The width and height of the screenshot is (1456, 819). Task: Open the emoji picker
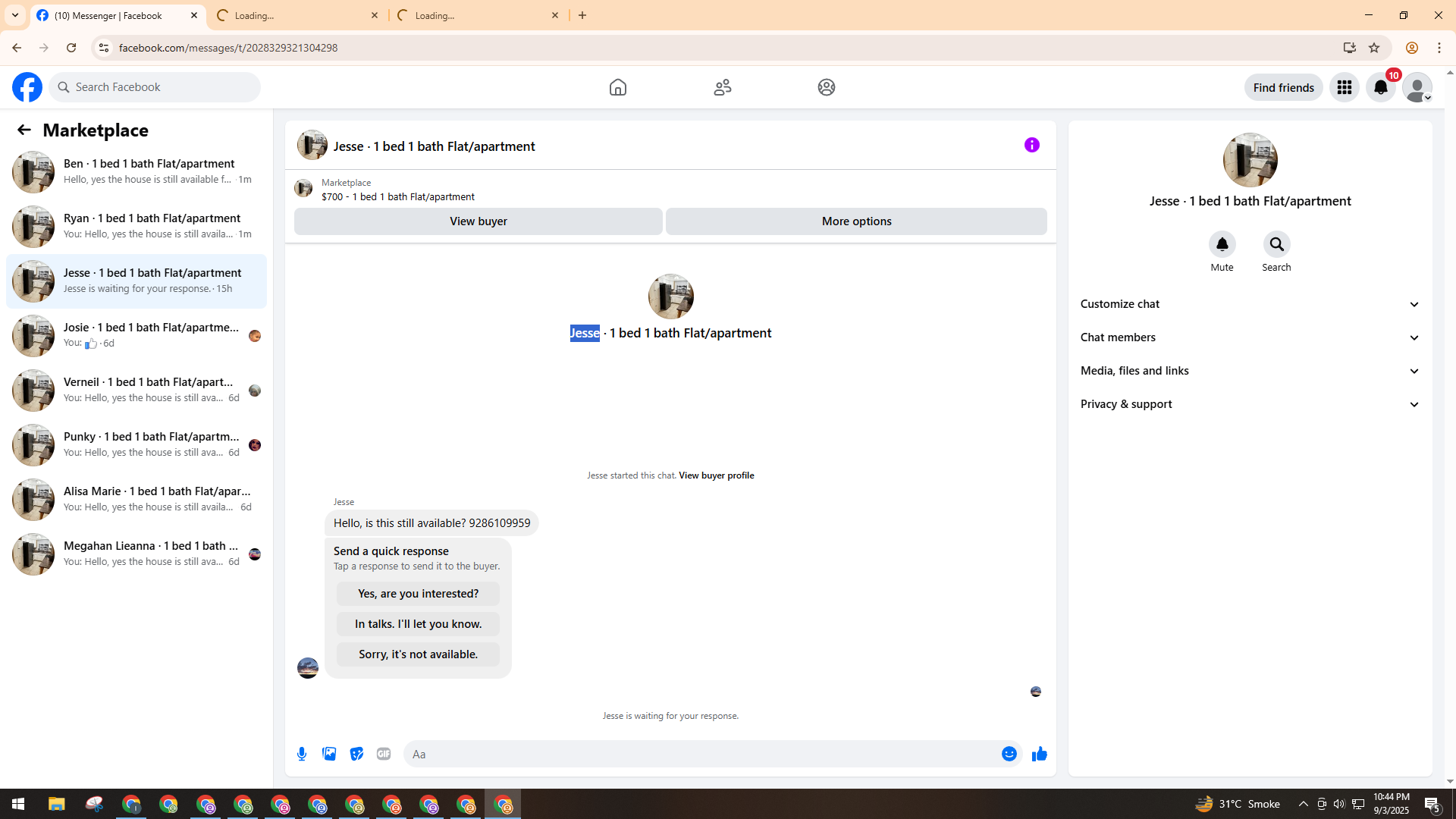tap(1009, 754)
